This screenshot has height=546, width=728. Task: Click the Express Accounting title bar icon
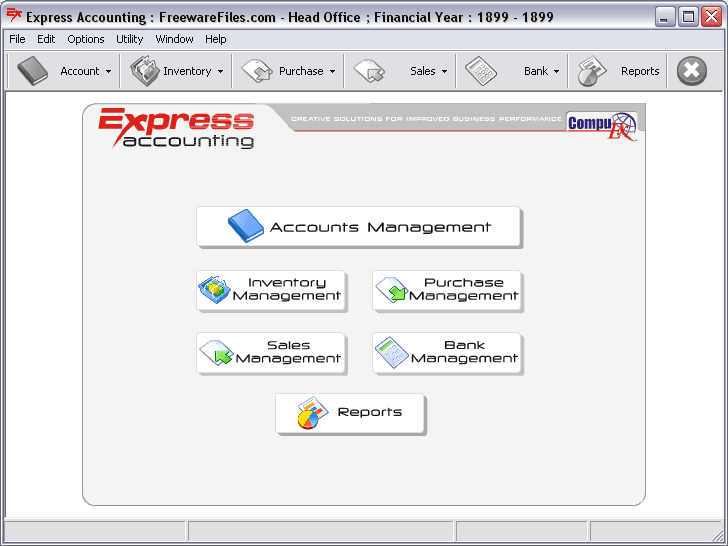pos(14,15)
